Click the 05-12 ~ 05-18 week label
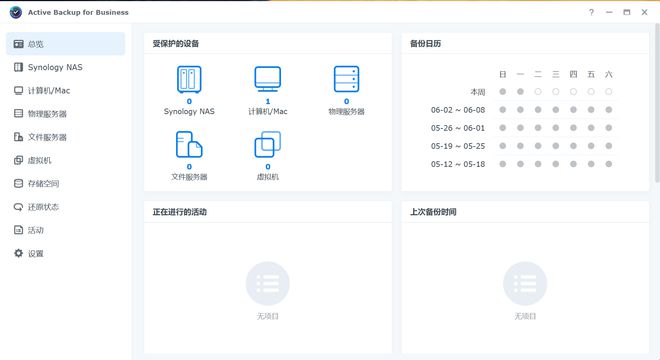The height and width of the screenshot is (360, 660). coord(458,164)
